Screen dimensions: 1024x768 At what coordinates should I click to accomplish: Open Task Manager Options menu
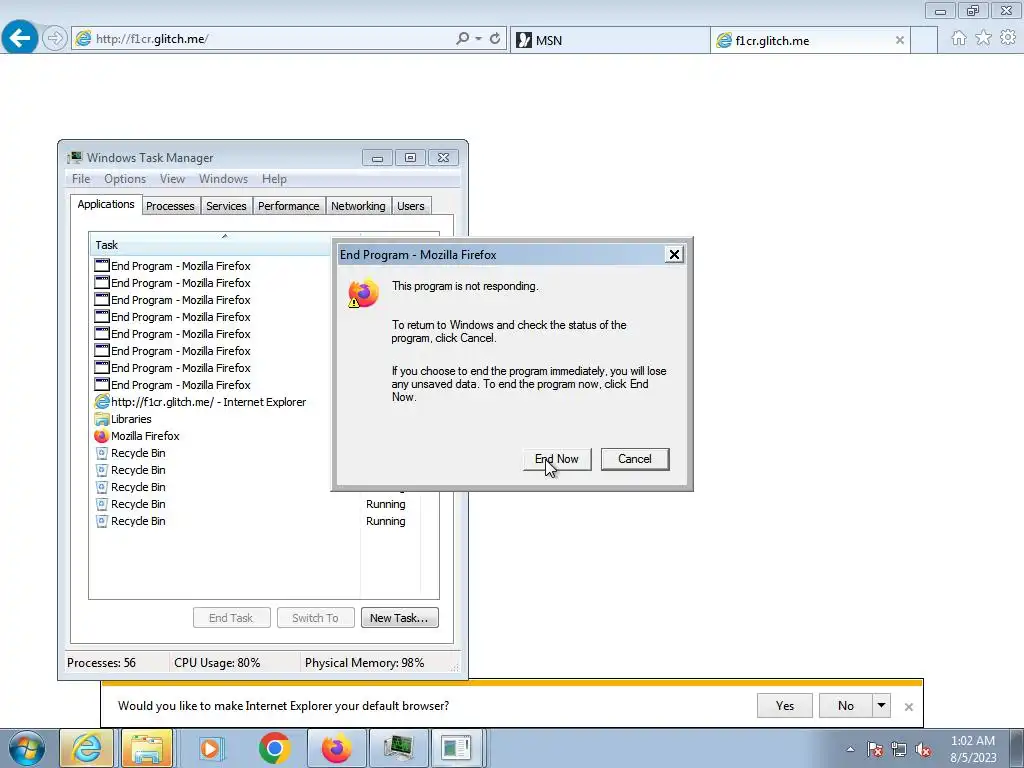(x=125, y=179)
